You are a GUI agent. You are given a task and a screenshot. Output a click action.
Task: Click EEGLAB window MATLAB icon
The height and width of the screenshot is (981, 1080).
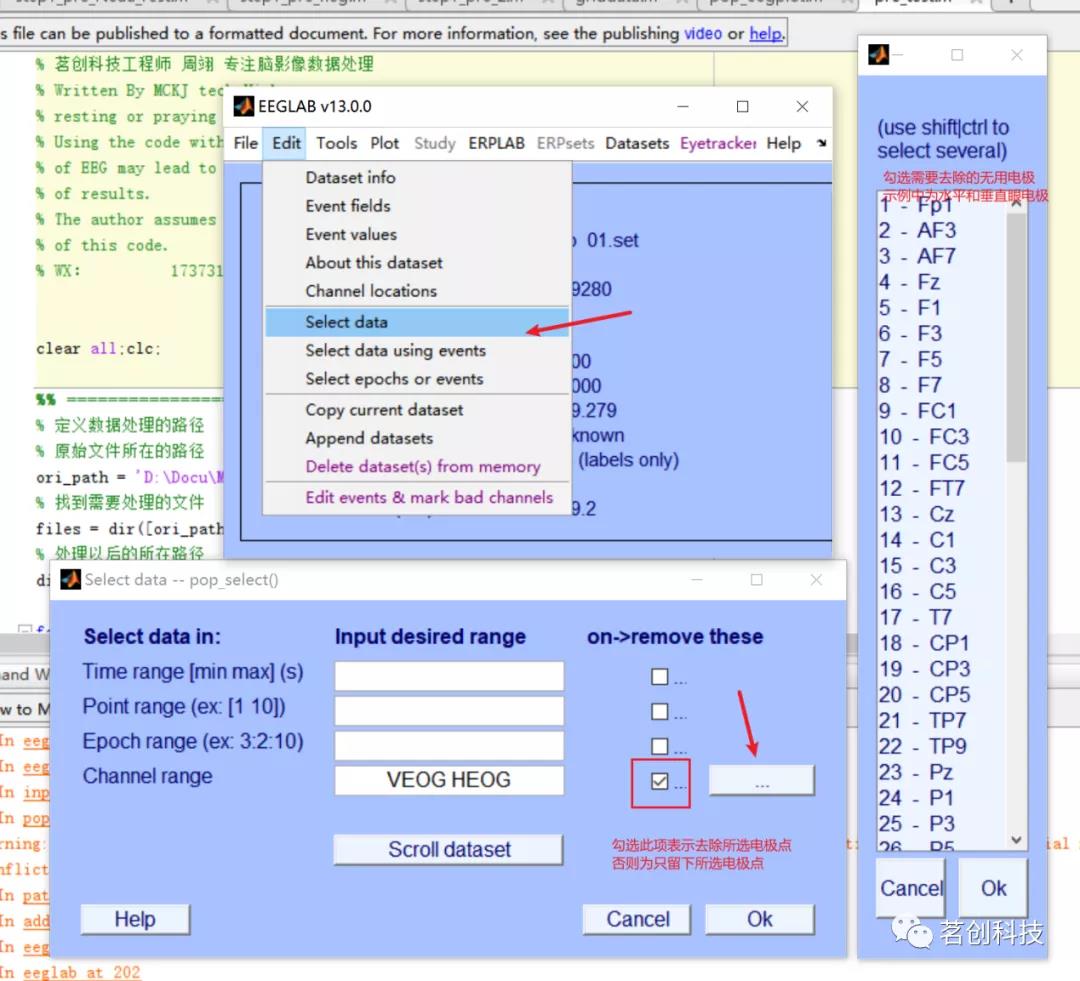[244, 106]
